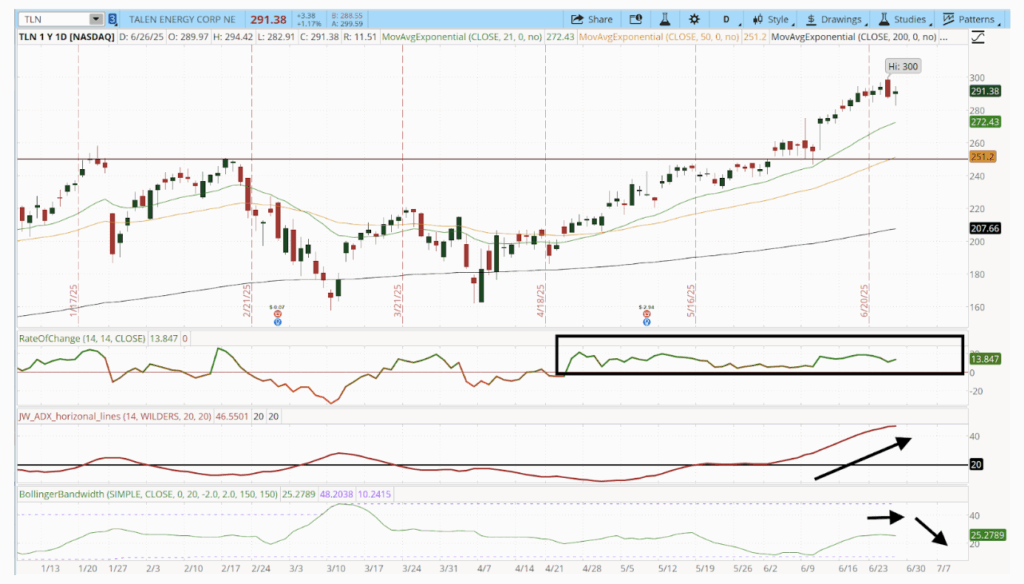Screen dimensions: 1024x584
Task: Click the blue dividend icon near 2/24
Action: coord(278,321)
